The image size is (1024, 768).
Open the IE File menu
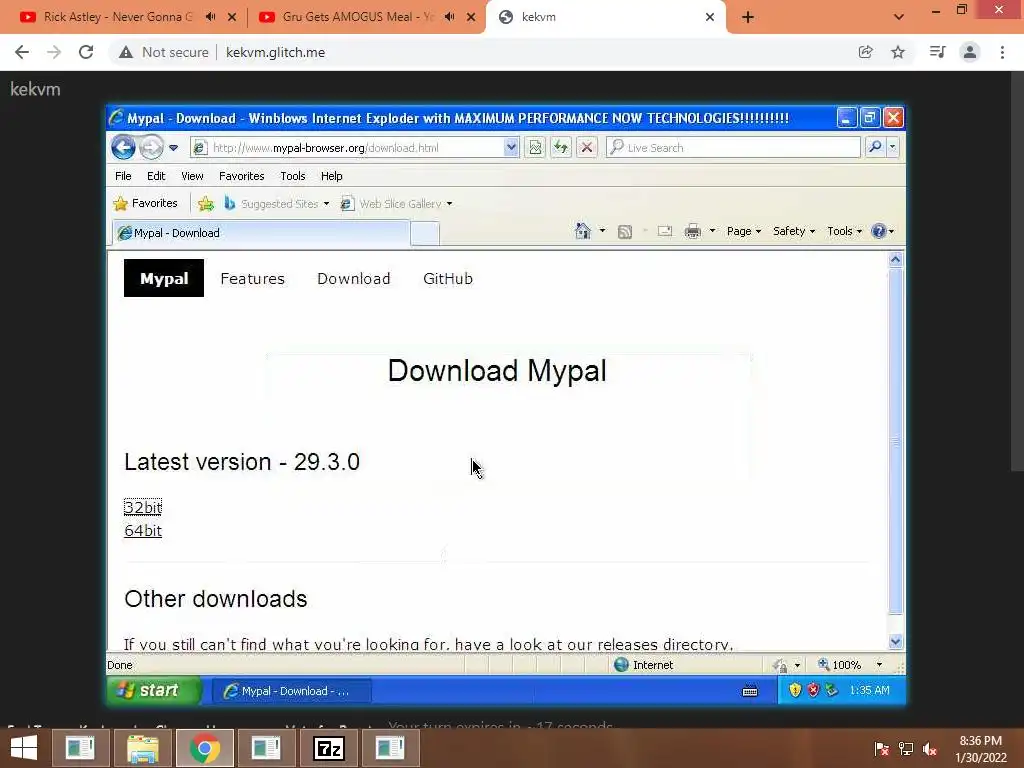tap(123, 176)
